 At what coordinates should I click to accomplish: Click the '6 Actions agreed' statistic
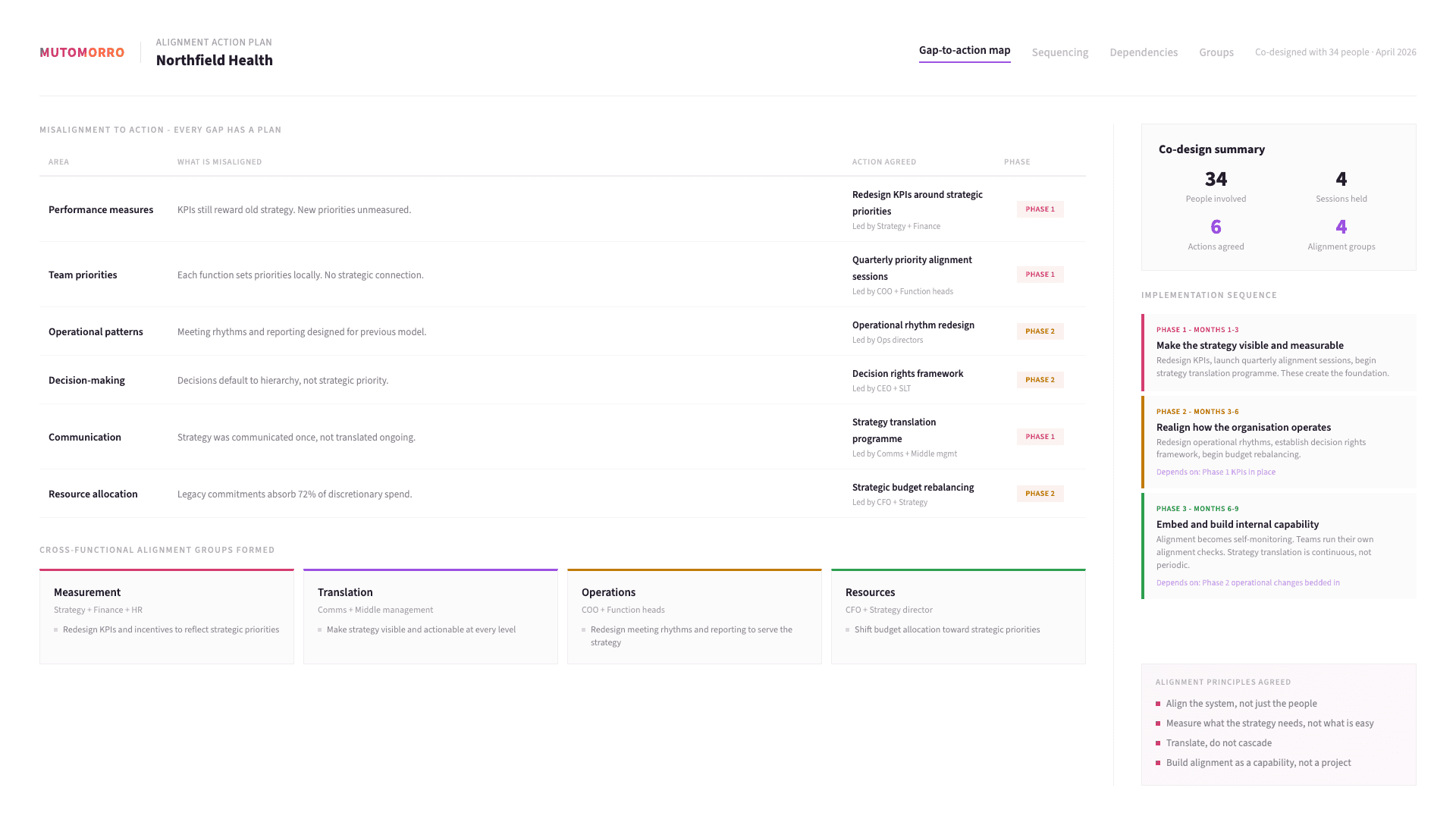tap(1216, 234)
